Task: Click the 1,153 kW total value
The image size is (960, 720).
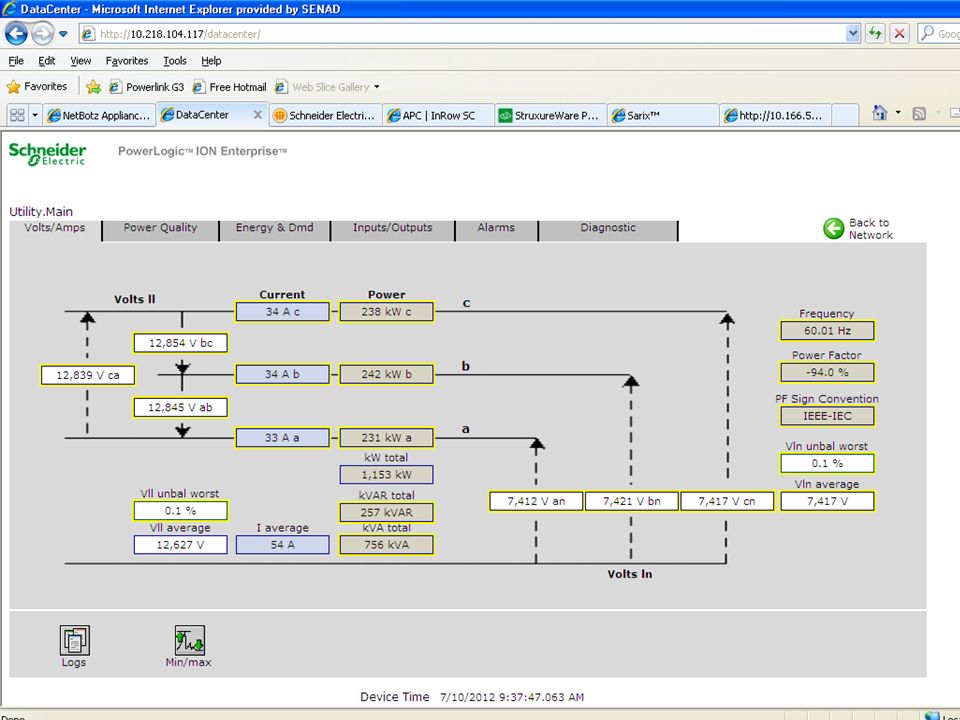Action: click(386, 474)
